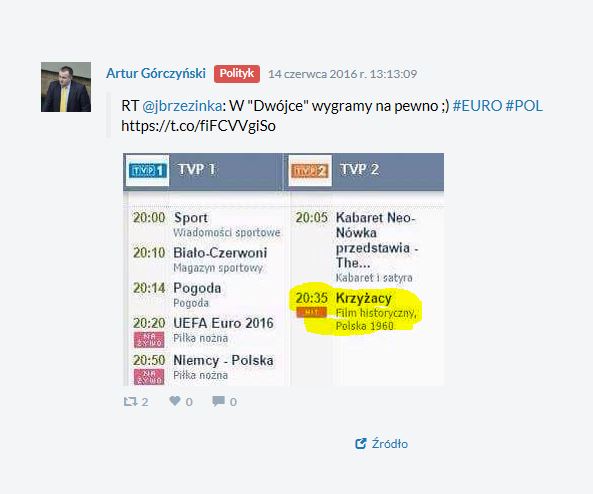Click the red Polityk tag
Viewport: 593px width, 494px height.
click(x=237, y=73)
